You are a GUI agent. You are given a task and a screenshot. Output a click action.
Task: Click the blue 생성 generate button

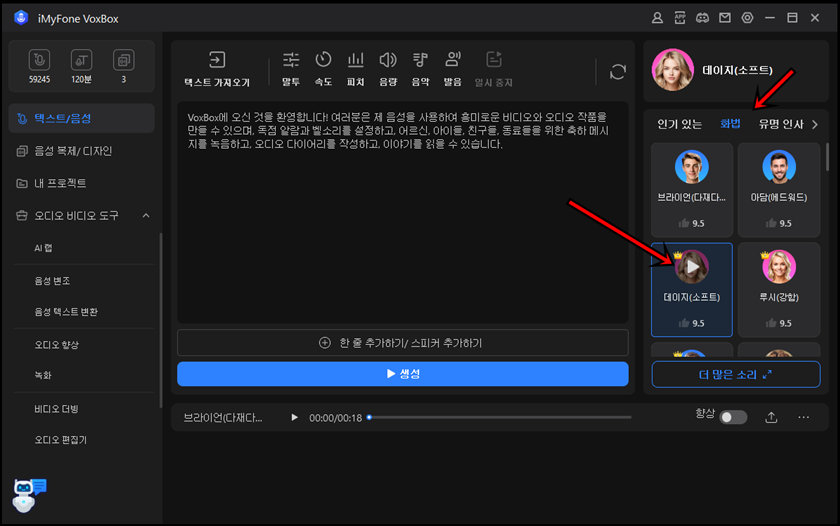(x=402, y=373)
